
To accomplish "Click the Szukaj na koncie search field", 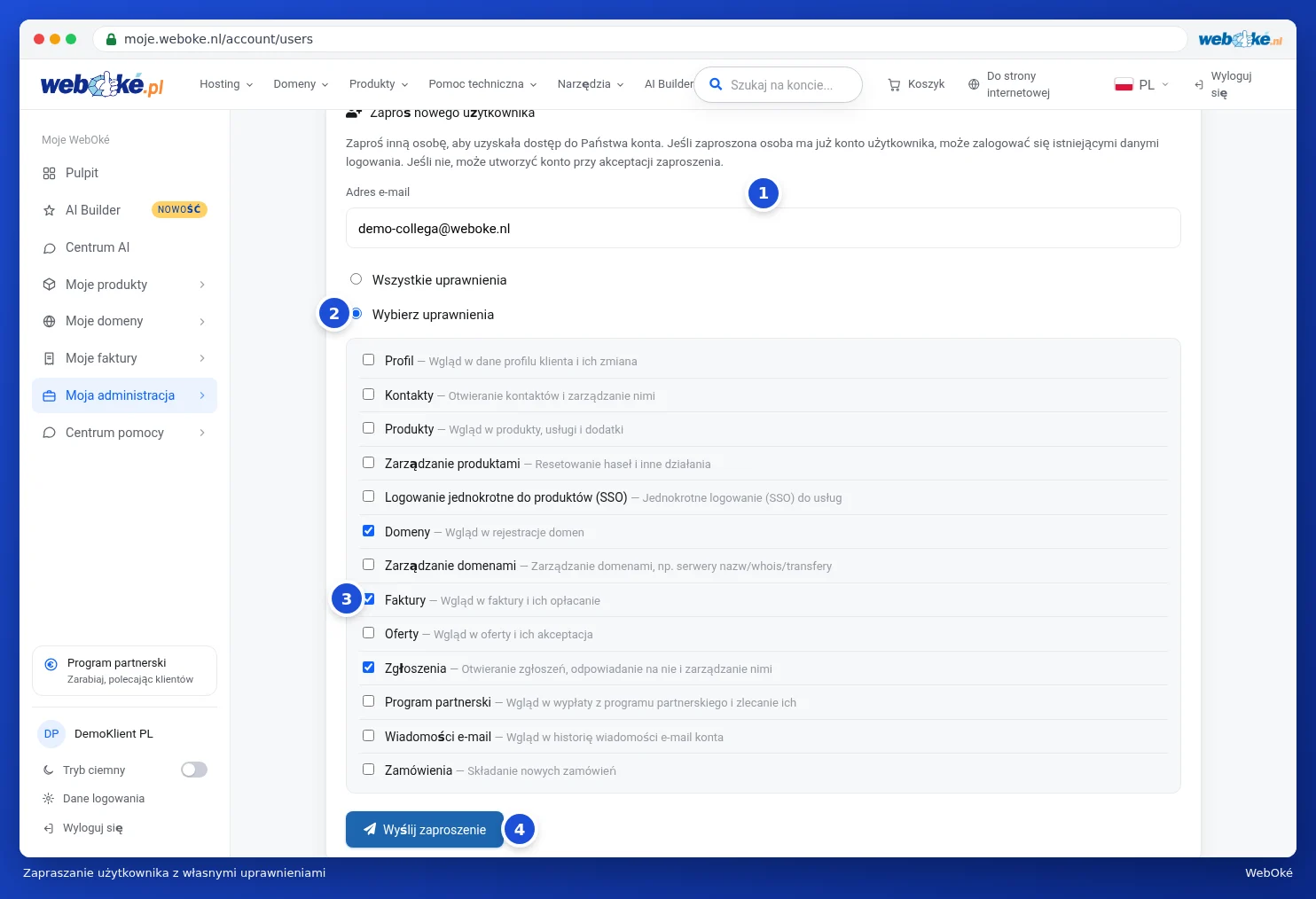I will point(778,85).
